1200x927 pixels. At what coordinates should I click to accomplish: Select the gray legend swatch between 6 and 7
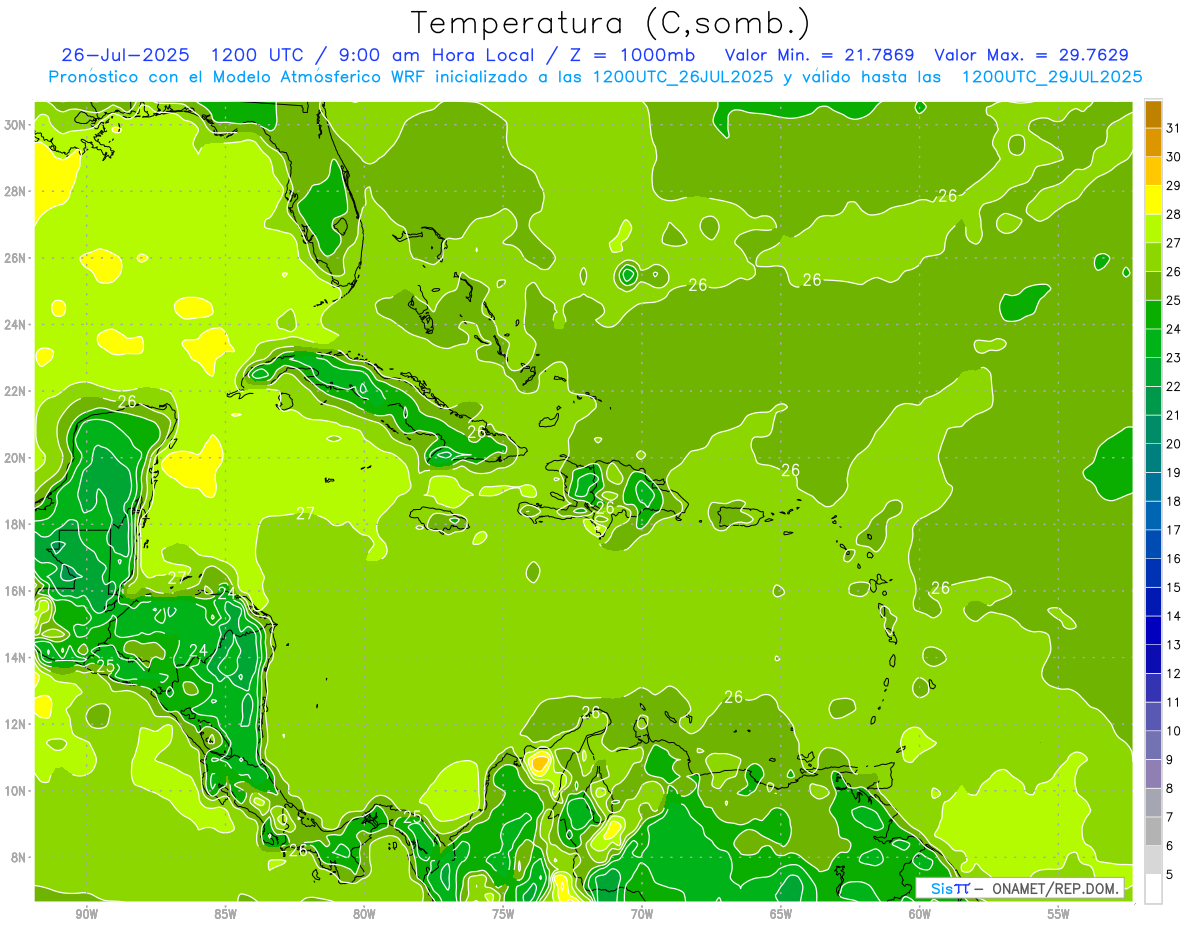(1153, 832)
